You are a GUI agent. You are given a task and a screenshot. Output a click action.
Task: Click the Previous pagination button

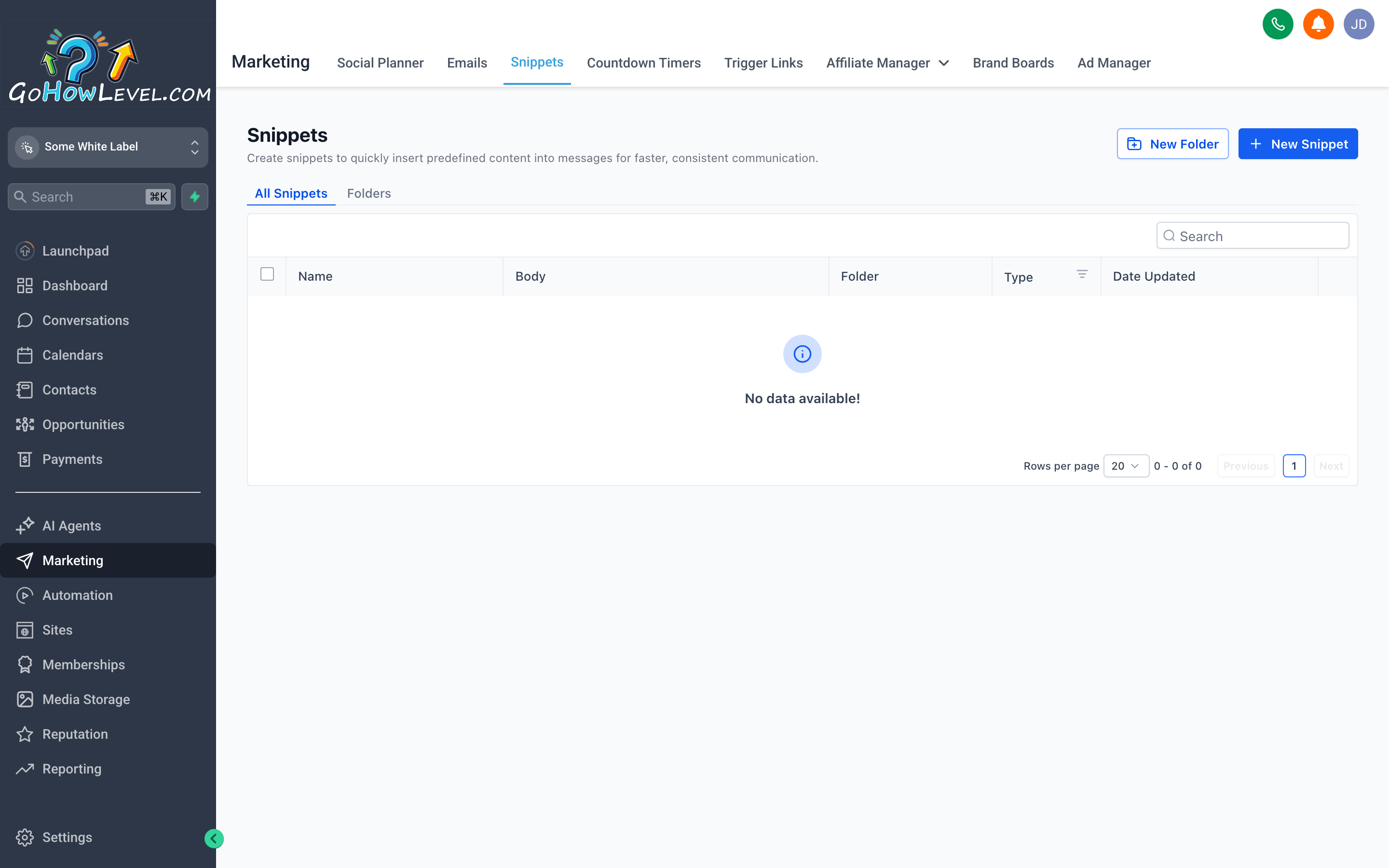click(1245, 465)
